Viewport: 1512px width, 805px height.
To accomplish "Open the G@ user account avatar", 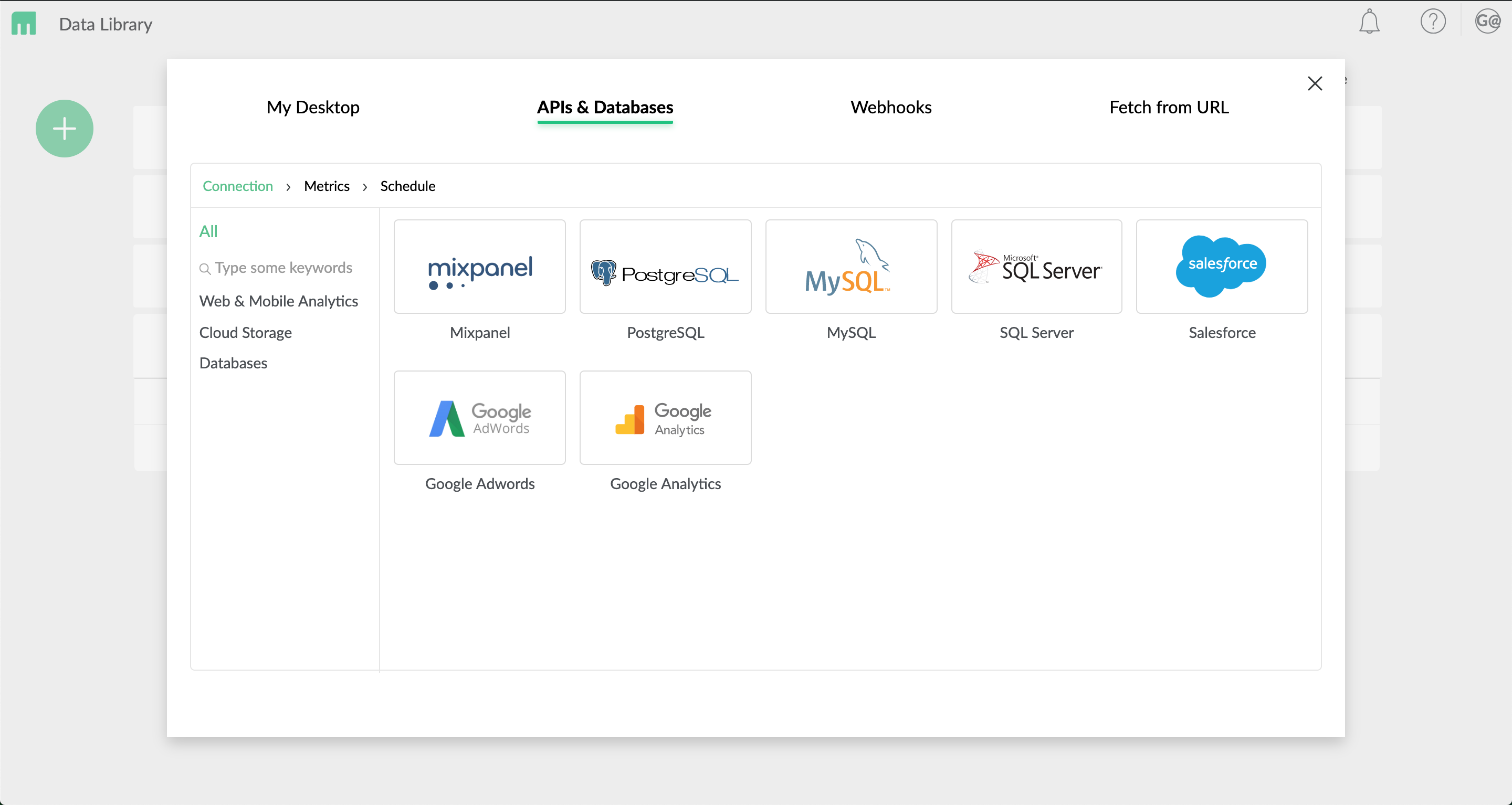I will coord(1487,22).
